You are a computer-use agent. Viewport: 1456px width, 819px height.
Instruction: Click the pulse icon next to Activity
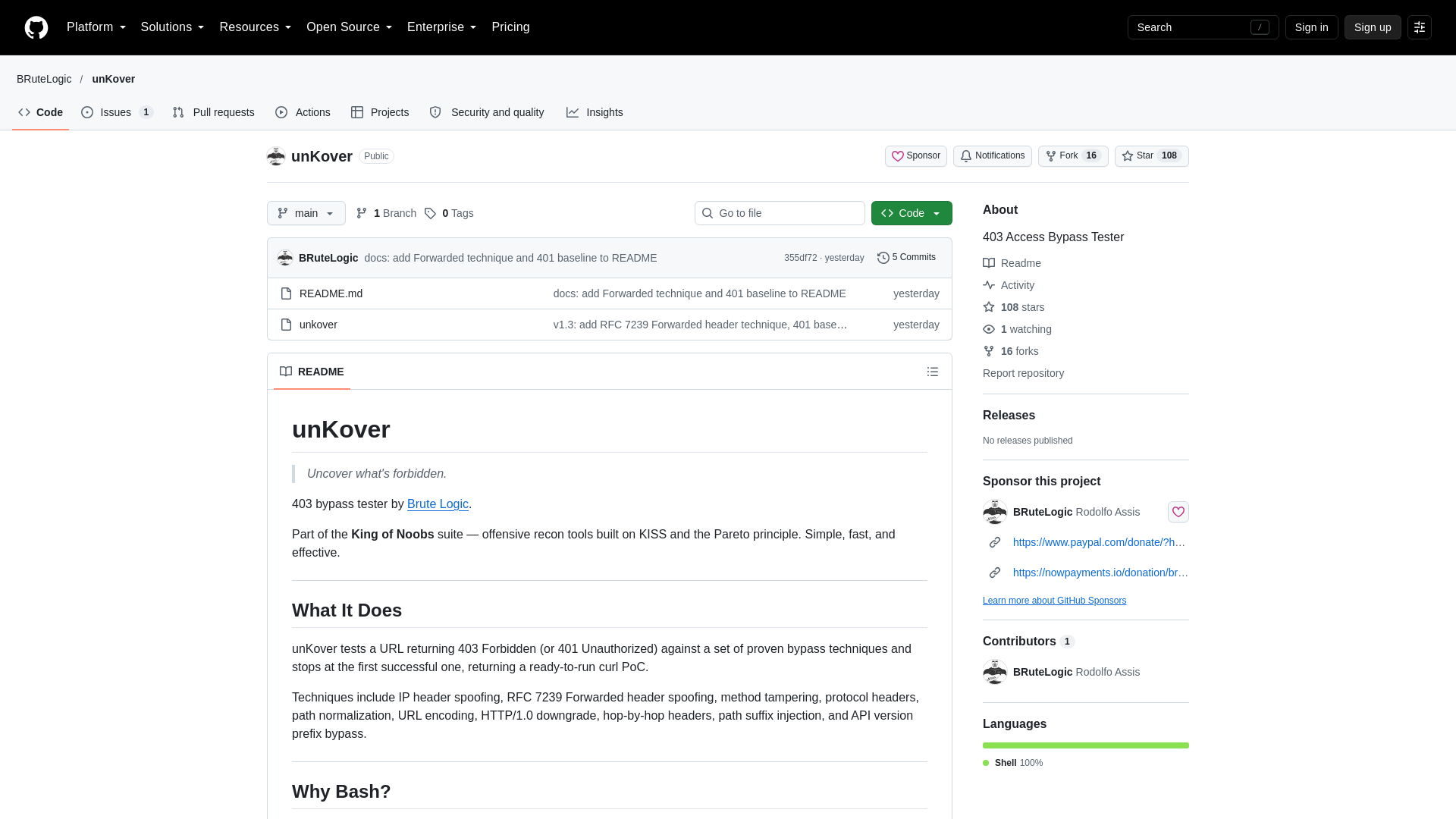click(x=989, y=285)
